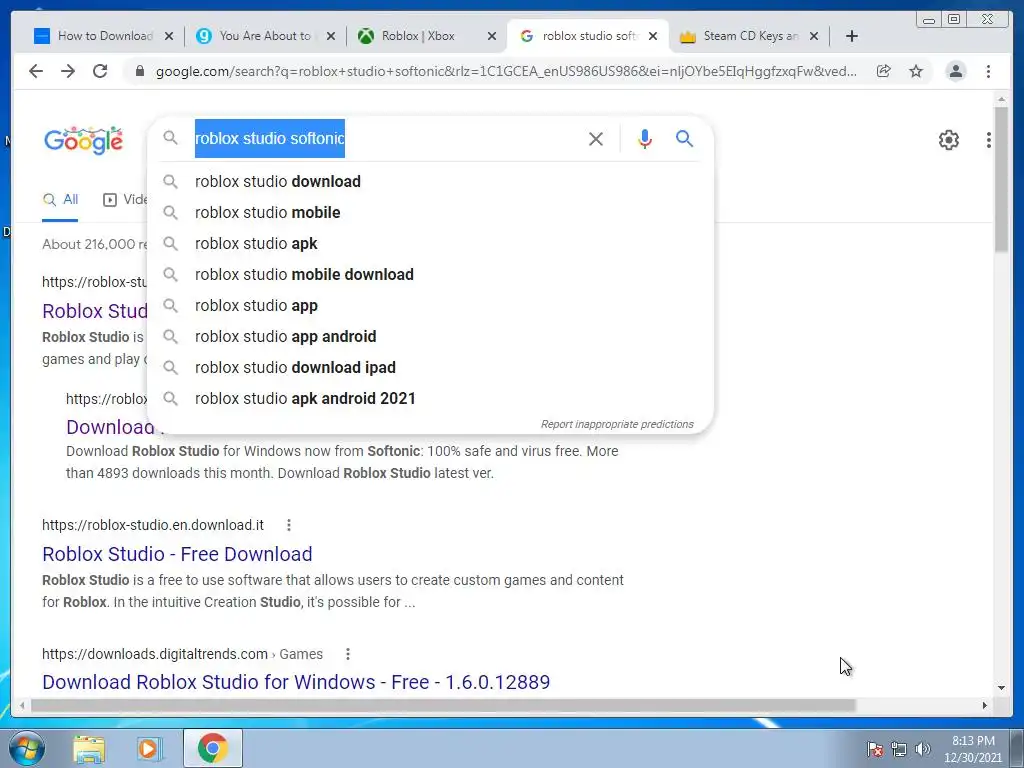Viewport: 1024px width, 768px height.
Task: Start voice search with the microphone
Action: click(x=645, y=138)
